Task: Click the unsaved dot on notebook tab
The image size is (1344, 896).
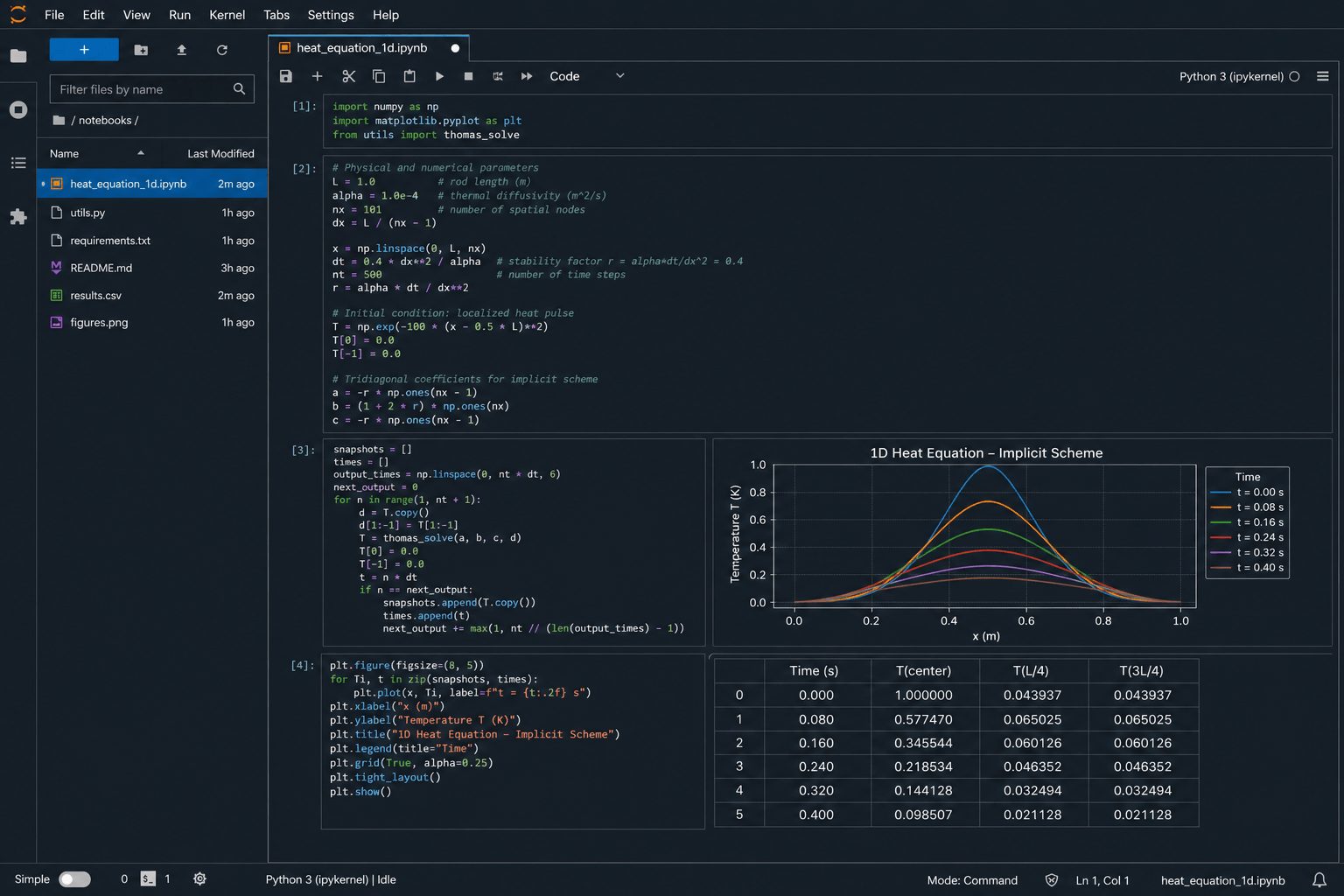Action: tap(455, 48)
